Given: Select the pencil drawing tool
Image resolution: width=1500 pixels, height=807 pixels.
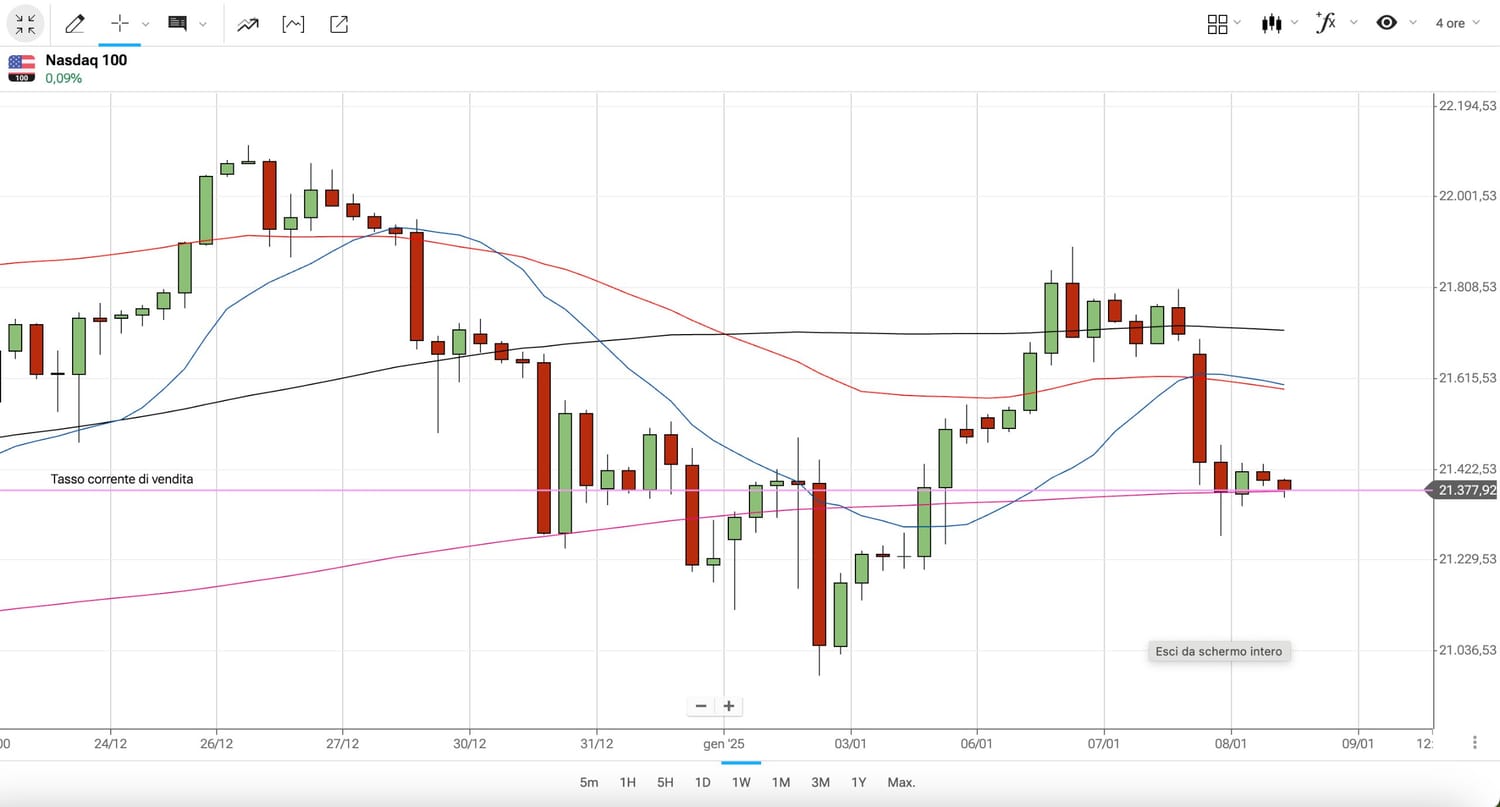Looking at the screenshot, I should [75, 23].
